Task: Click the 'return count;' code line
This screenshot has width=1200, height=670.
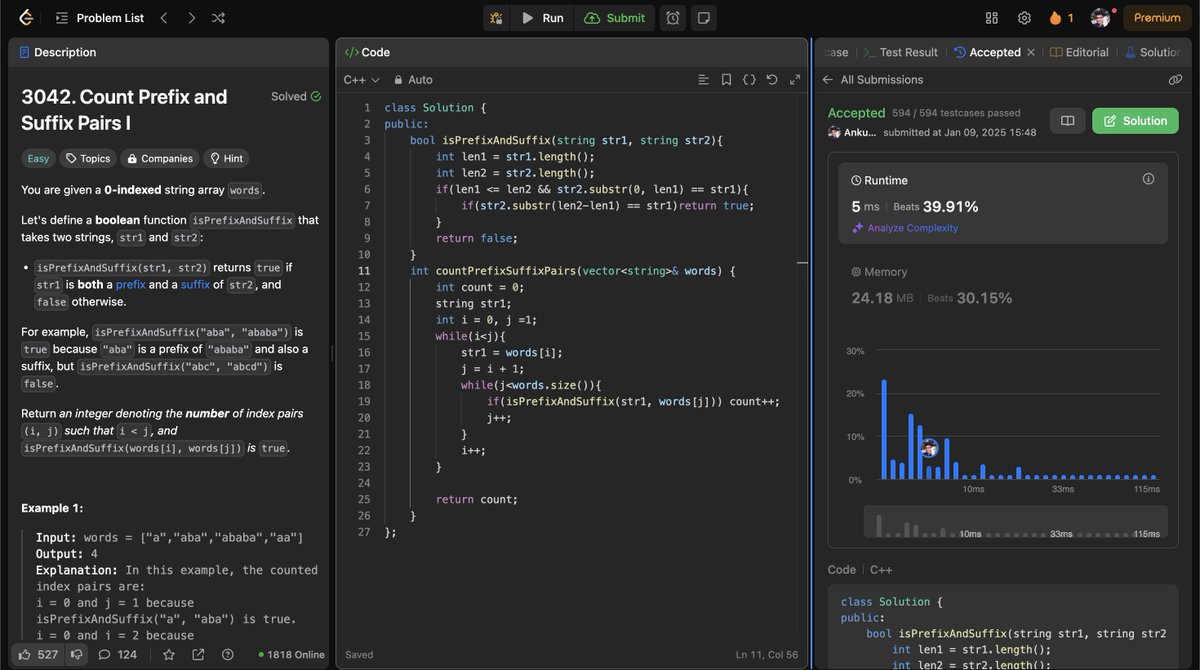Action: pos(477,499)
